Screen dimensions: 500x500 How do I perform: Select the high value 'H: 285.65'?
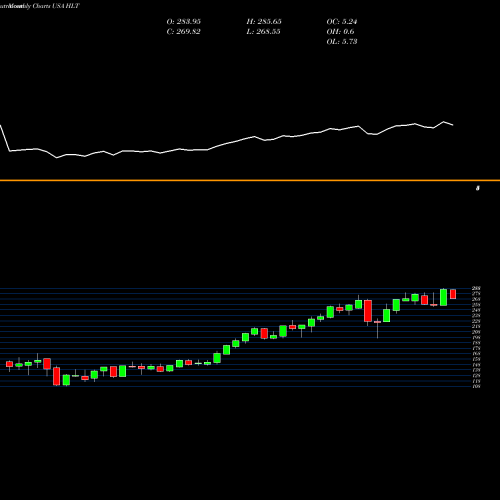tap(264, 22)
